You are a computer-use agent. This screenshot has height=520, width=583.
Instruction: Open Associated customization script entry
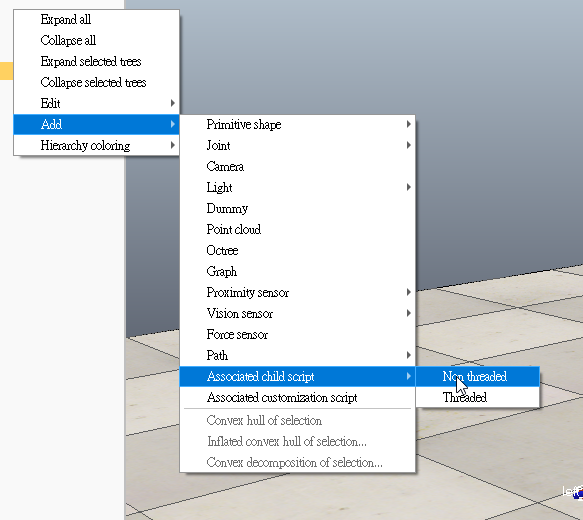[297, 397]
